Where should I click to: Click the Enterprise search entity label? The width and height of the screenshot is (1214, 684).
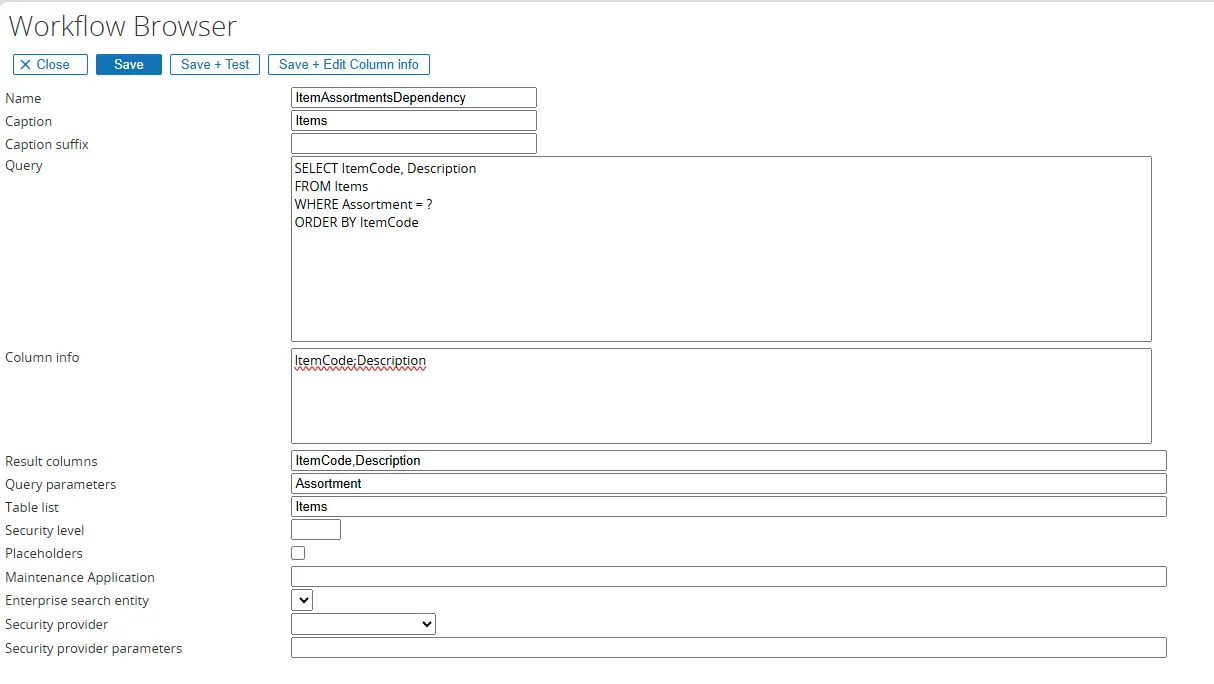coord(77,600)
